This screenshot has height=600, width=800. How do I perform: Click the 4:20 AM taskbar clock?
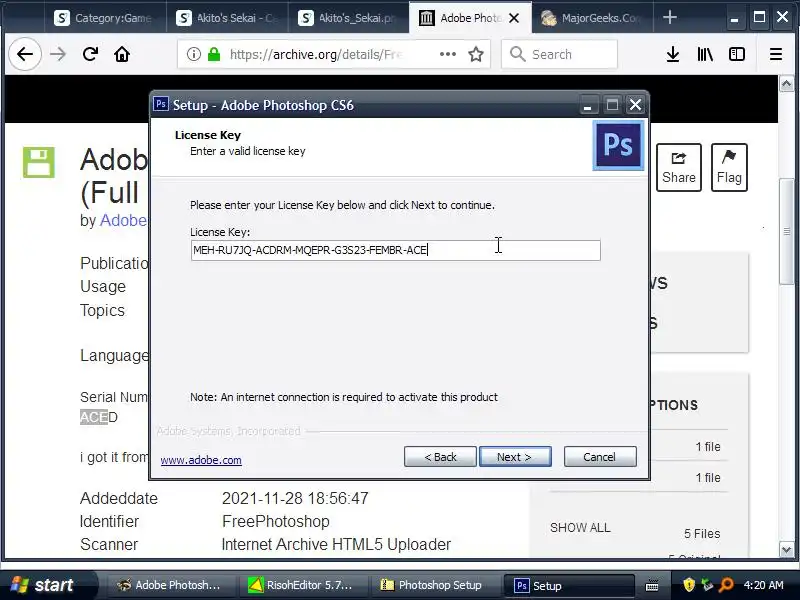pos(763,585)
